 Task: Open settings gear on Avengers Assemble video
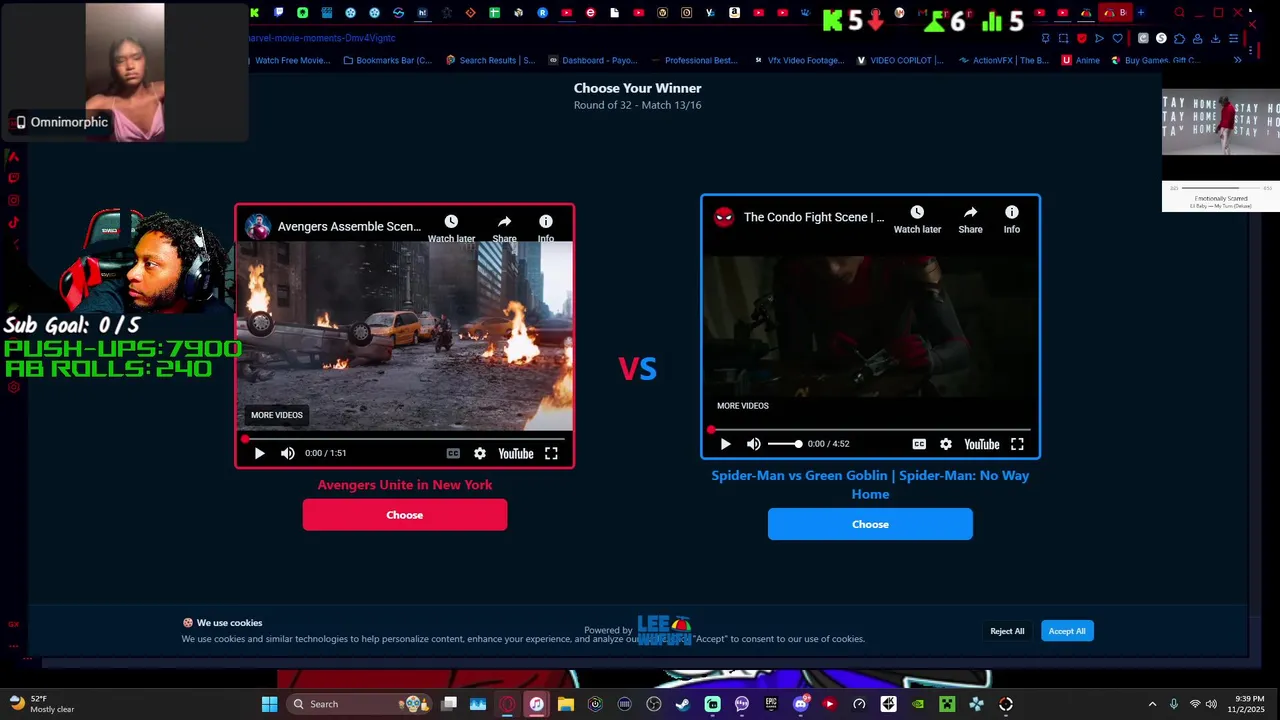tap(480, 453)
